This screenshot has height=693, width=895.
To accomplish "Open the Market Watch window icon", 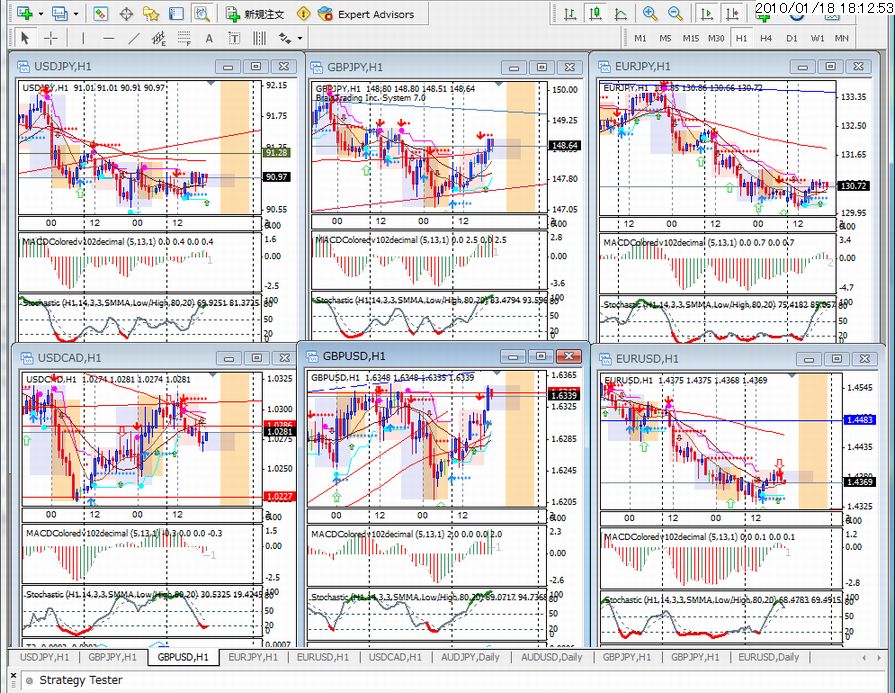I will [x=100, y=14].
